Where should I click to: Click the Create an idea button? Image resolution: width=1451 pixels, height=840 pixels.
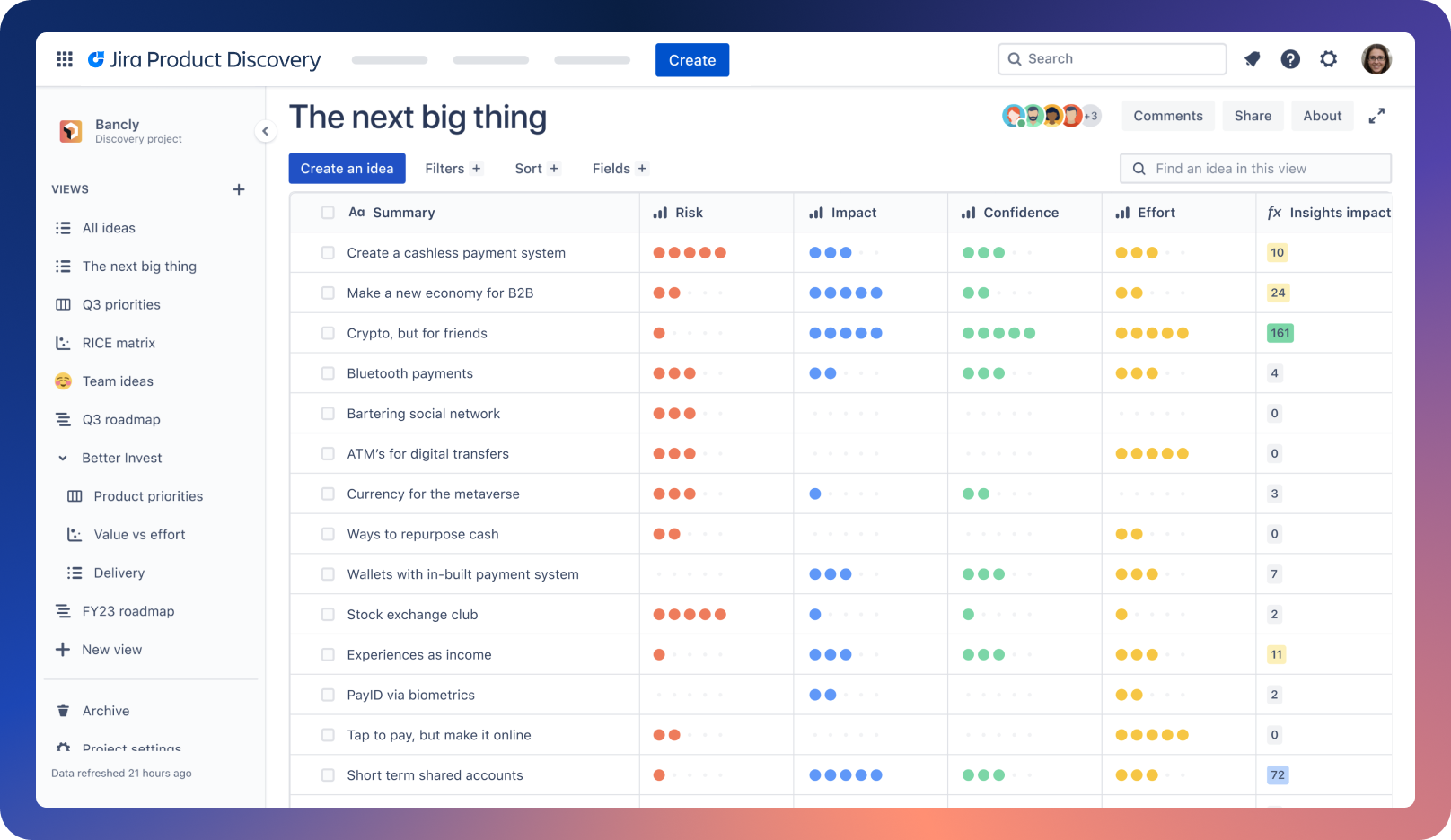[x=347, y=168]
